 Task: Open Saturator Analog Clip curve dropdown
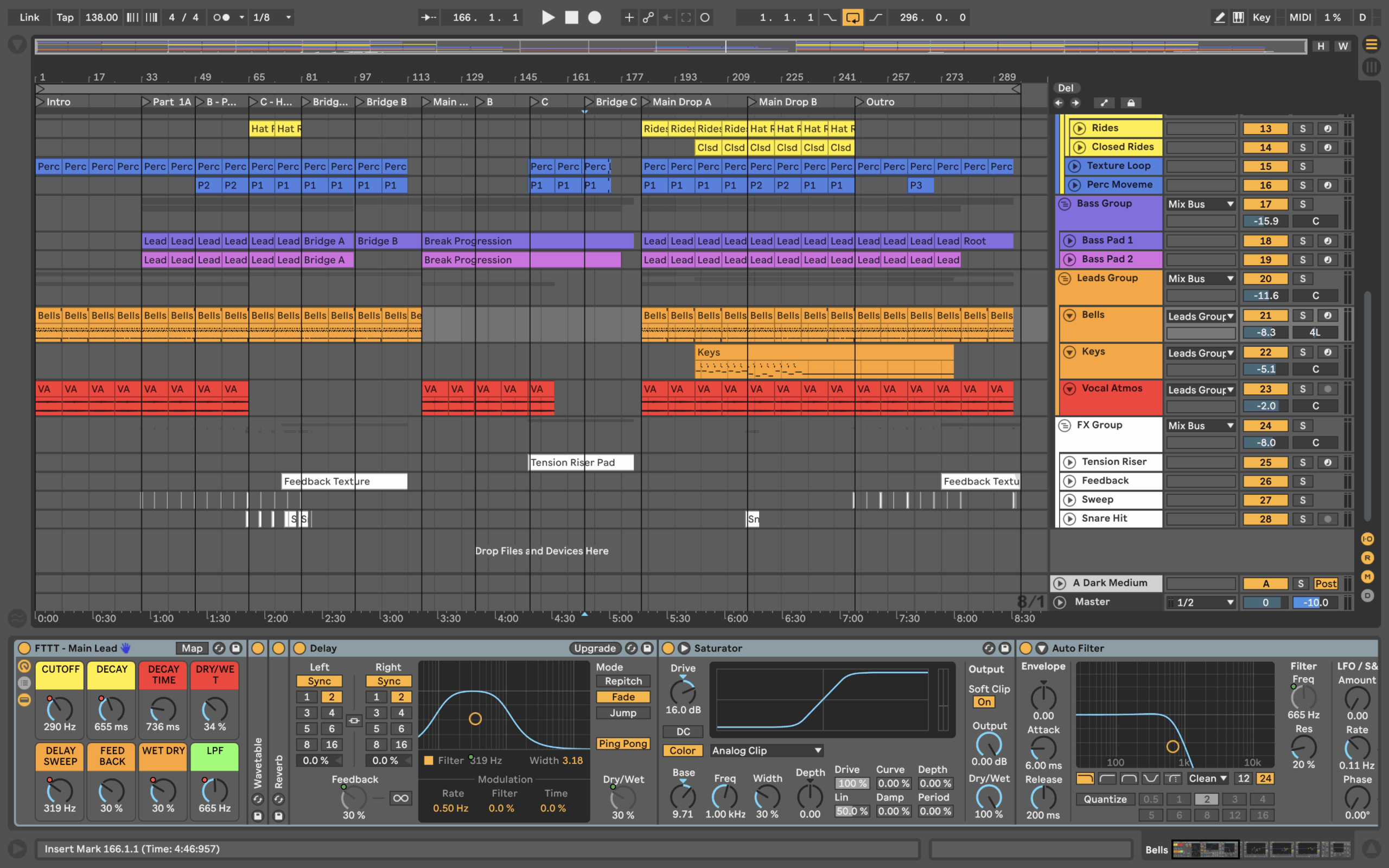766,750
